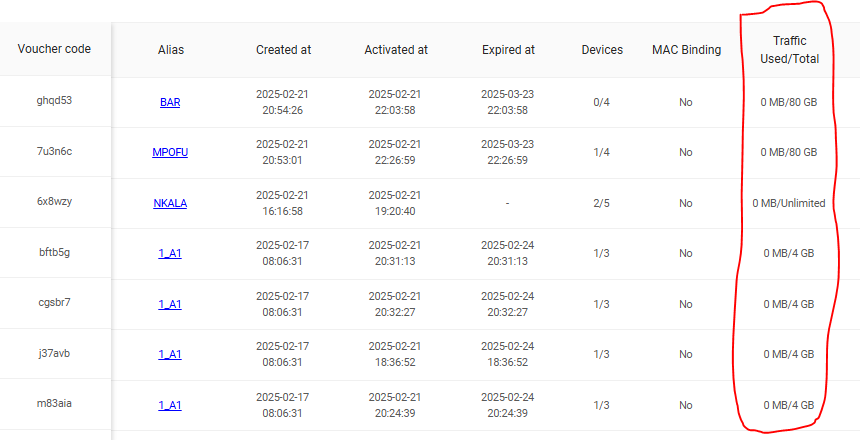Open 1_A1 link for voucher cgsbr7

[170, 304]
